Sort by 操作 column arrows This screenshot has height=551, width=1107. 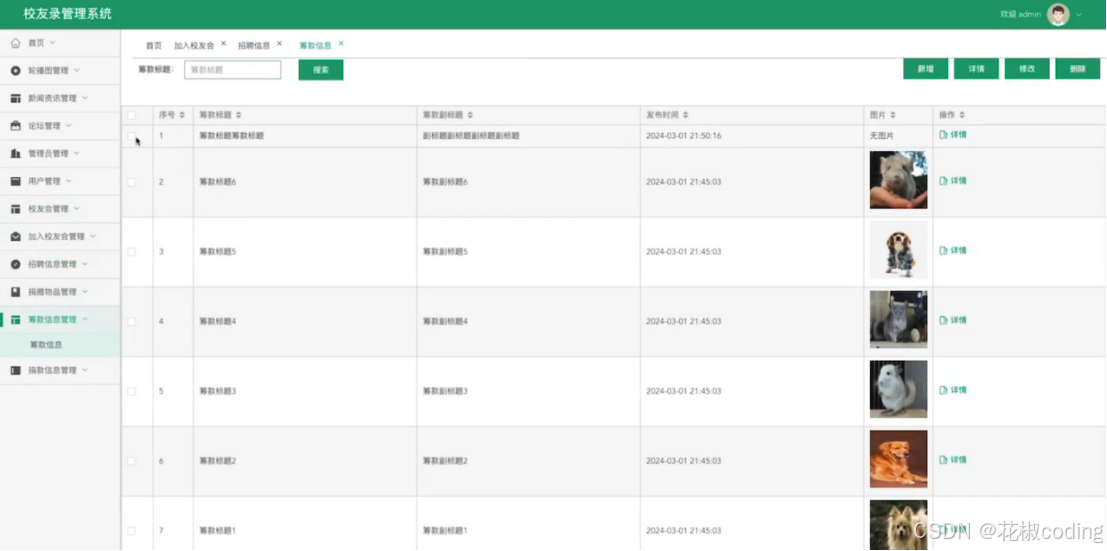coord(962,115)
